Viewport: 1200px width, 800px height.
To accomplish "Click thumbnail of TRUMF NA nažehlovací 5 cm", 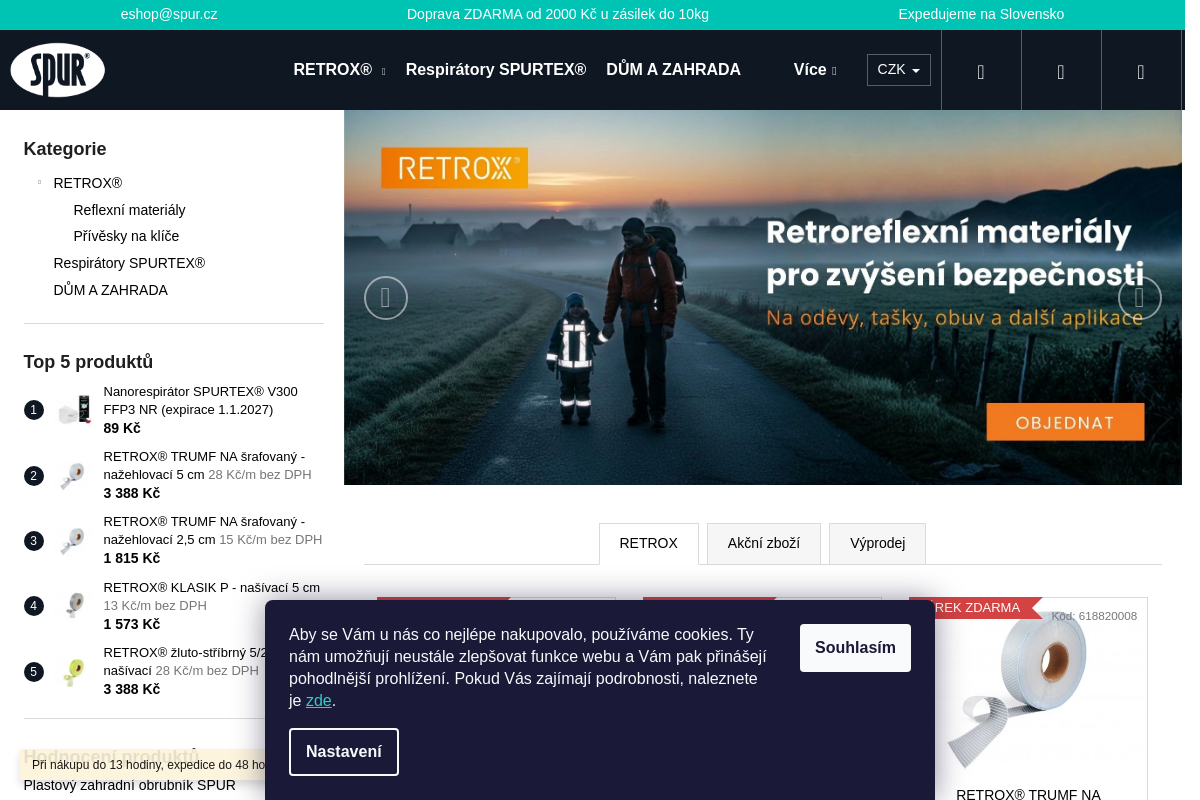I will click(74, 475).
